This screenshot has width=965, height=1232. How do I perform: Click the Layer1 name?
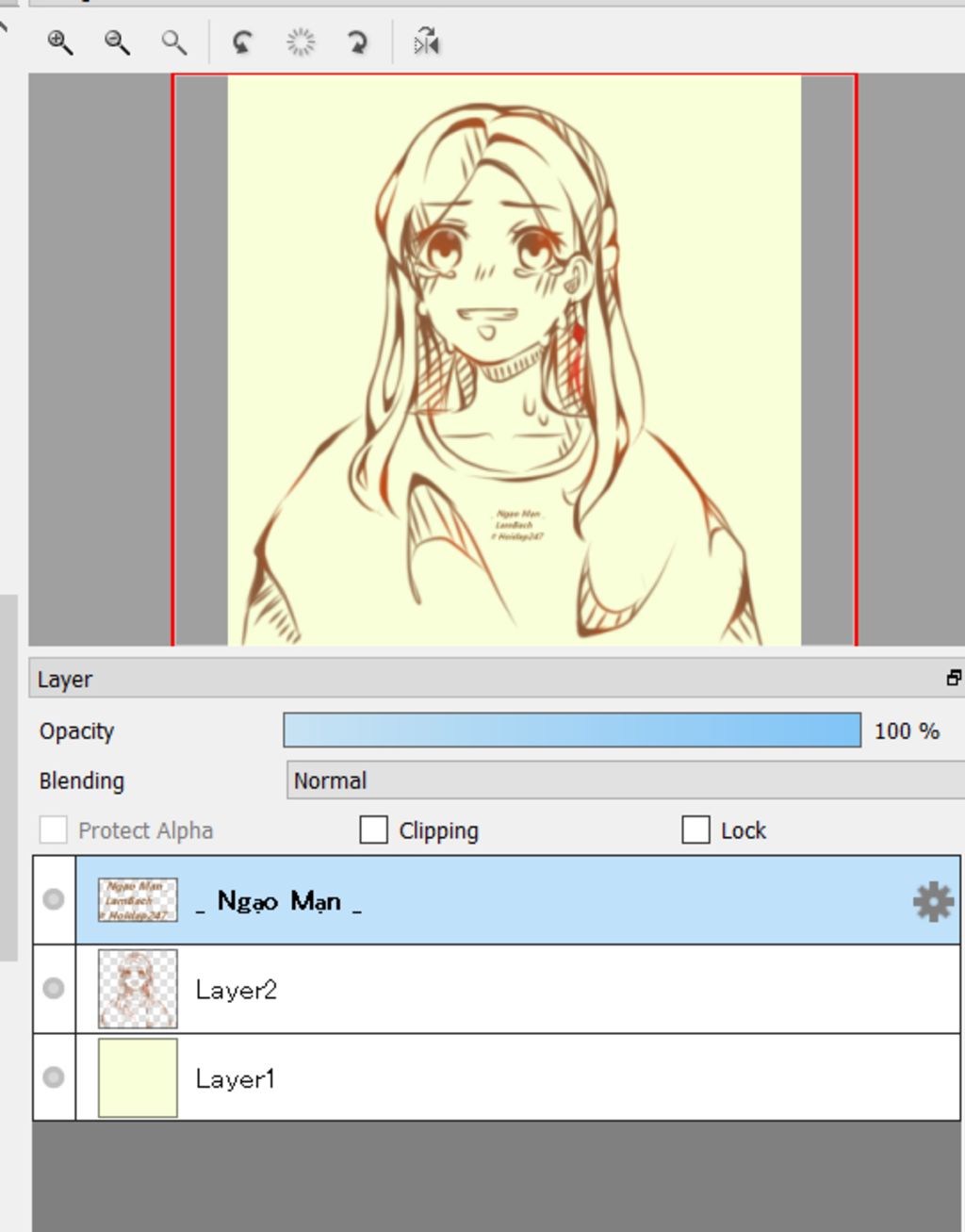tap(235, 1078)
